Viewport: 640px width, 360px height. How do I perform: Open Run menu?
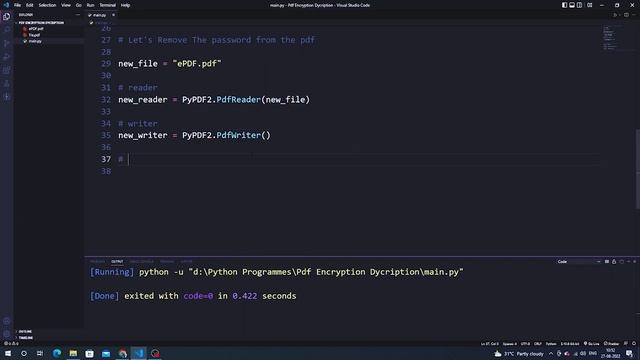[90, 5]
